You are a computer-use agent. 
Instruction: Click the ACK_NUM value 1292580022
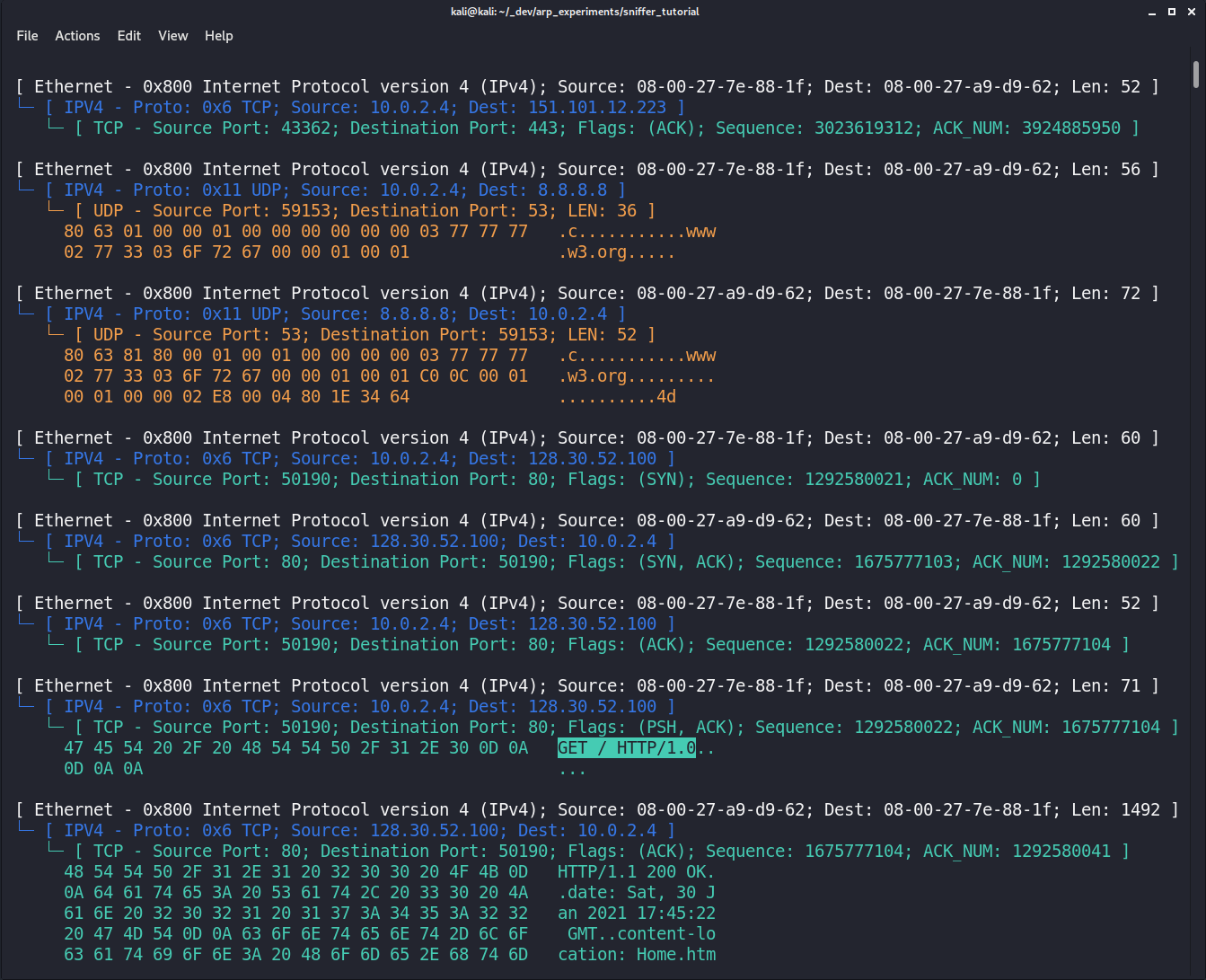point(1111,562)
